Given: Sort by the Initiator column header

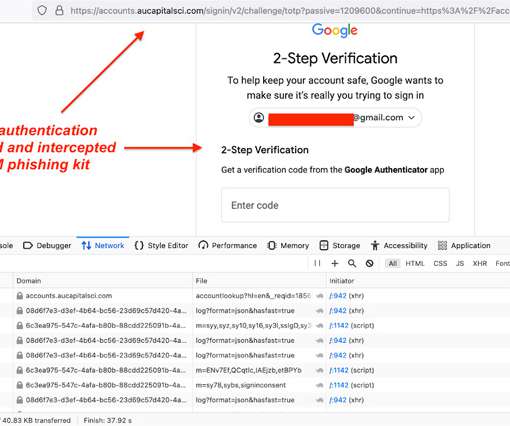Looking at the screenshot, I should pyautogui.click(x=418, y=281).
